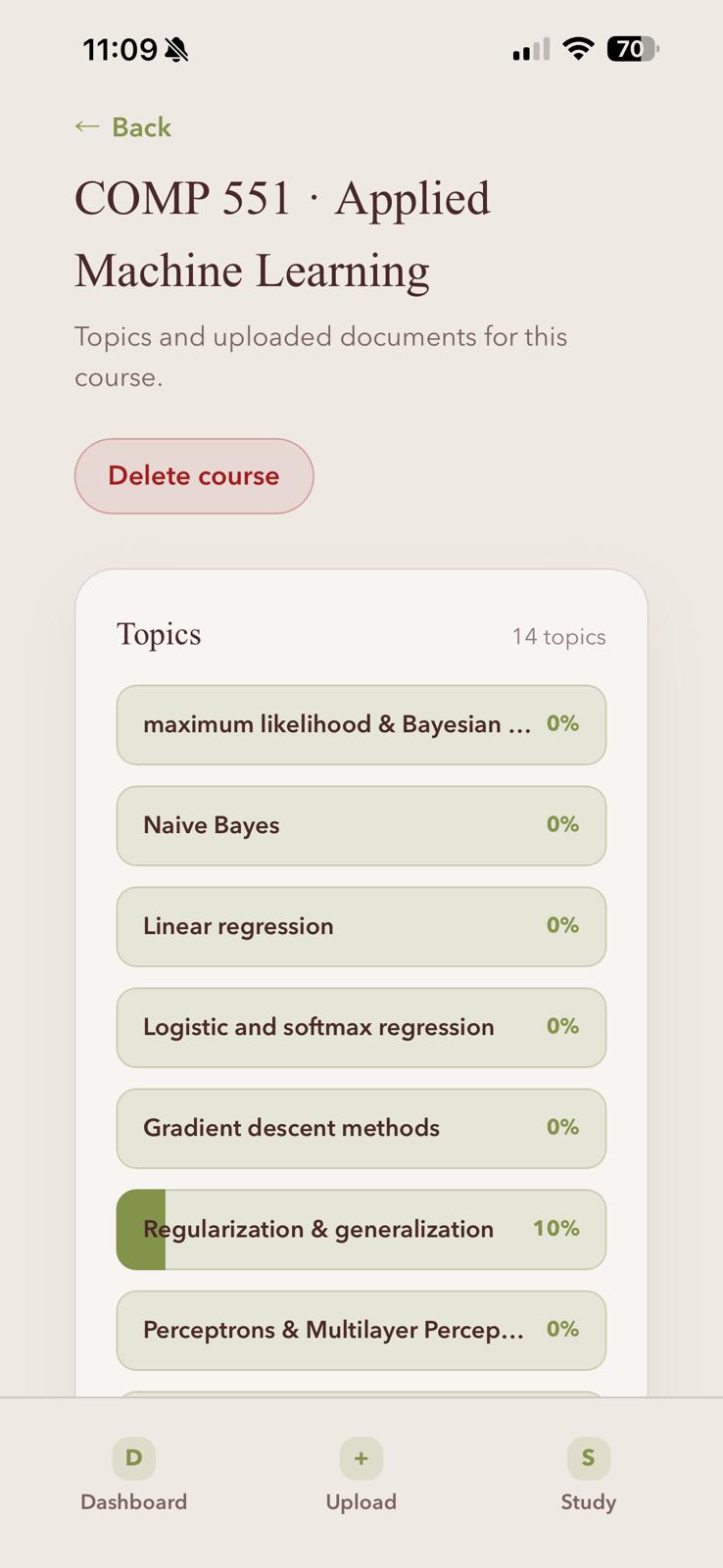Screen dimensions: 723x1568
Task: Tap the Upload plus icon
Action: tap(361, 1458)
